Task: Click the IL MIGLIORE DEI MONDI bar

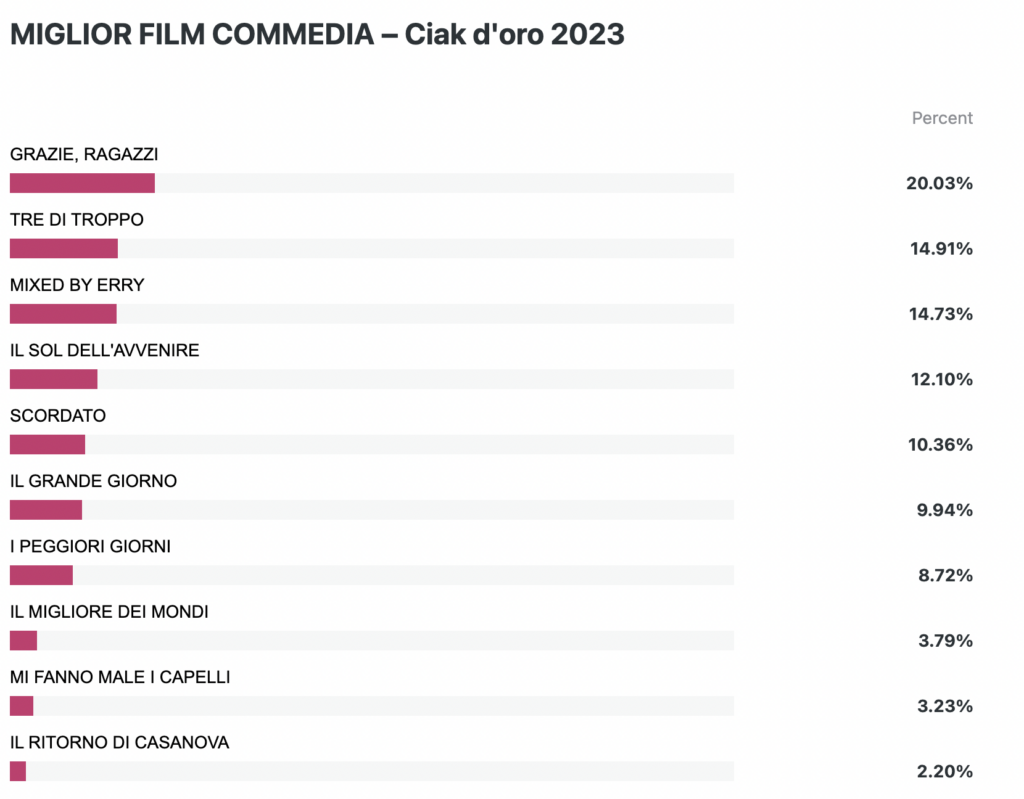Action: pos(372,640)
